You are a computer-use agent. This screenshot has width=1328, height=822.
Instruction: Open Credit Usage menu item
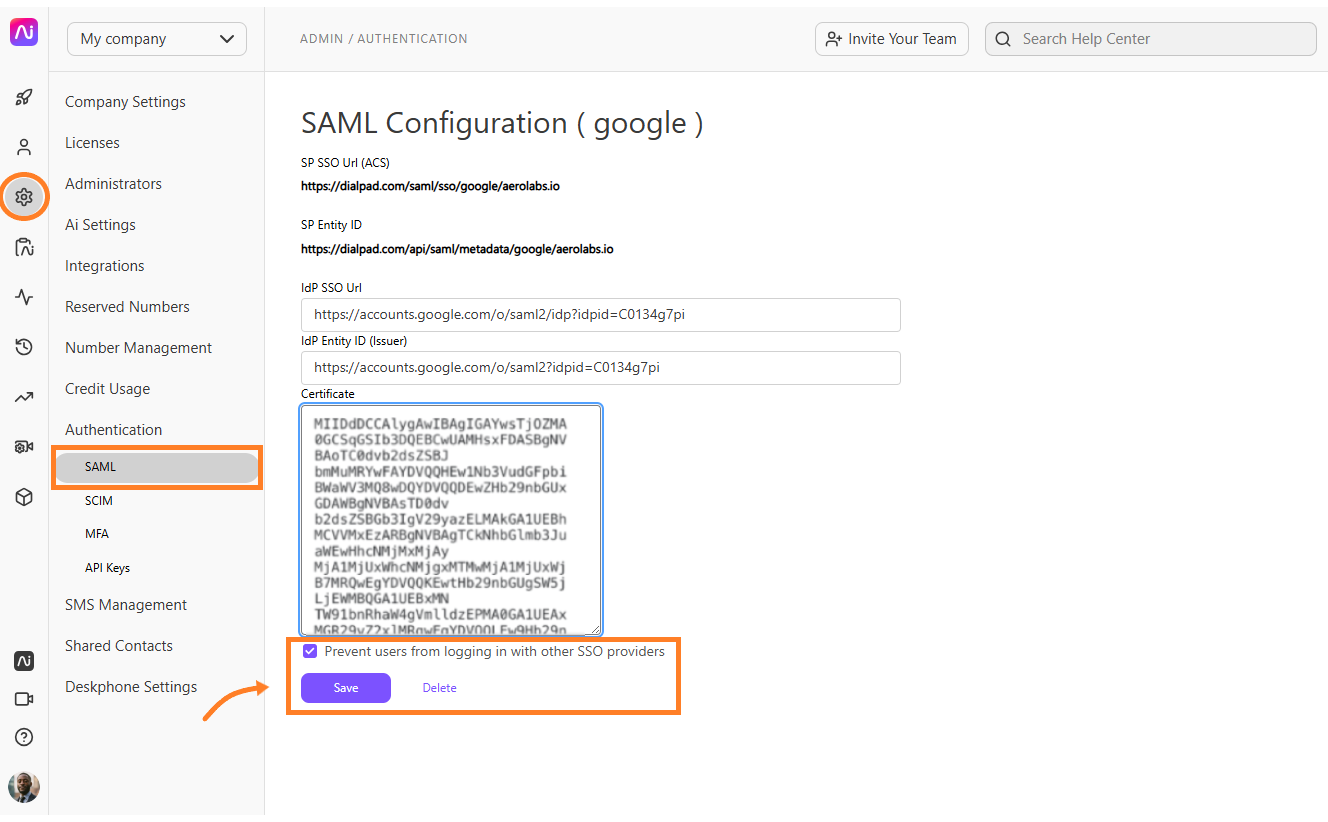click(x=107, y=389)
